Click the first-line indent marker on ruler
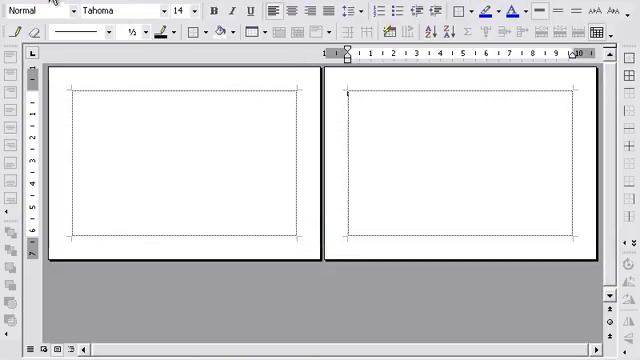The height and width of the screenshot is (360, 640). coord(347,49)
